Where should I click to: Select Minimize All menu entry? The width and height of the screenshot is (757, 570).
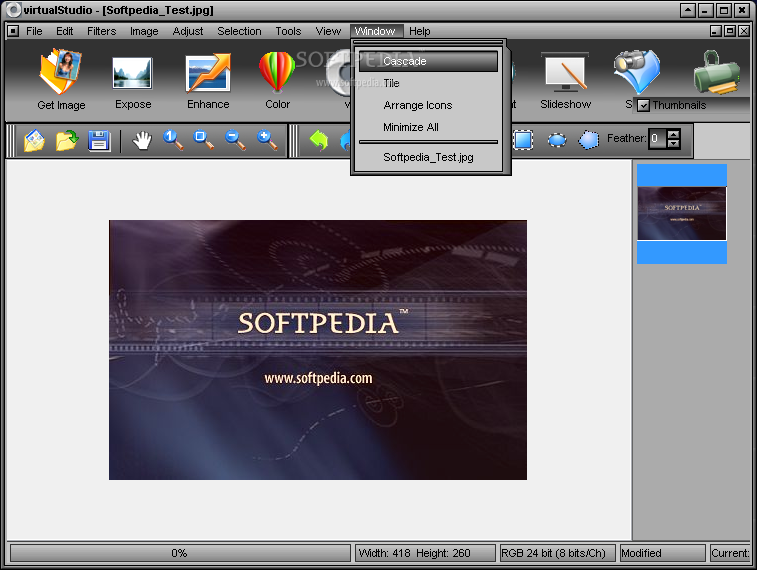428,127
